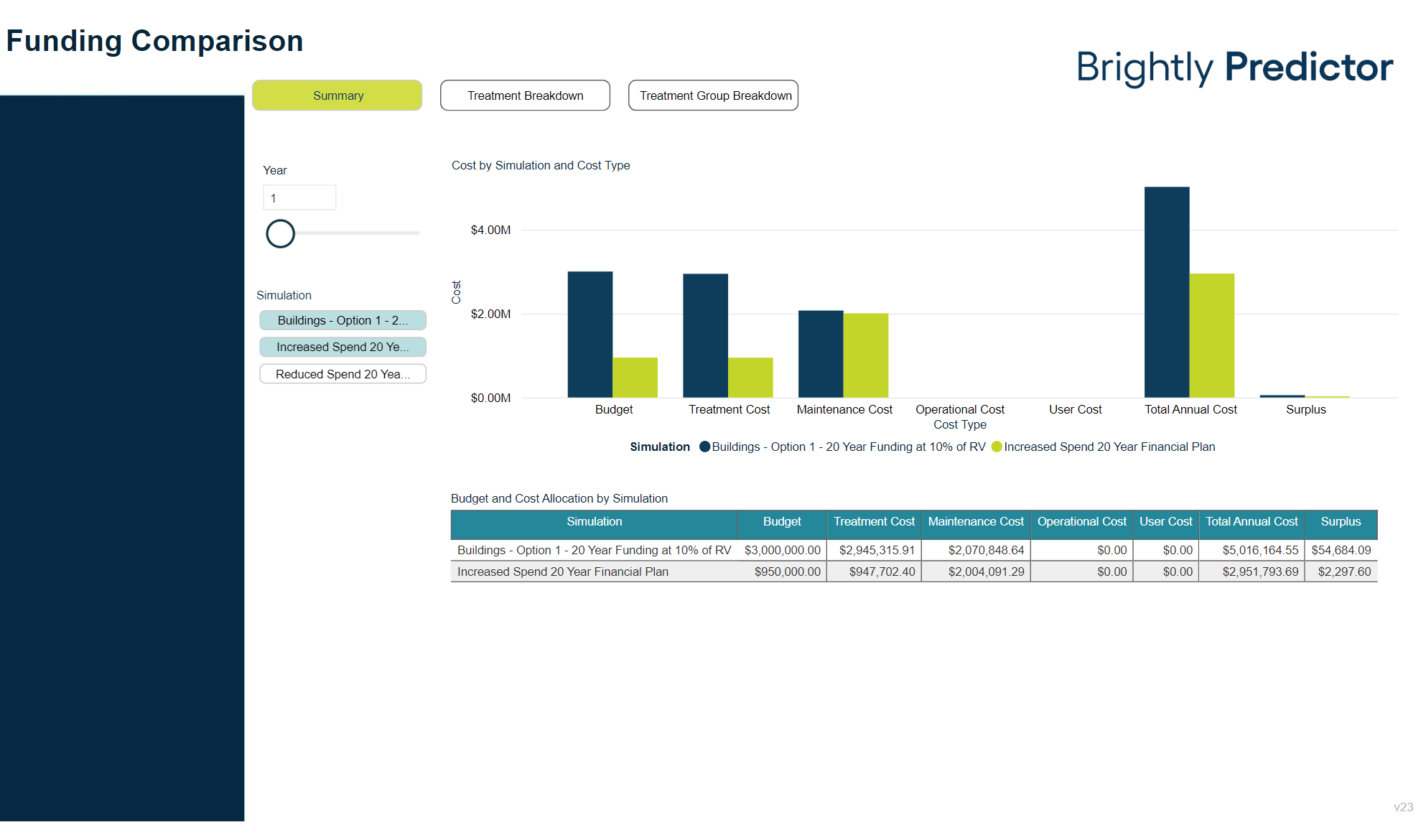The height and width of the screenshot is (840, 1426).
Task: Switch to the Treatment Breakdown tab
Action: click(525, 95)
